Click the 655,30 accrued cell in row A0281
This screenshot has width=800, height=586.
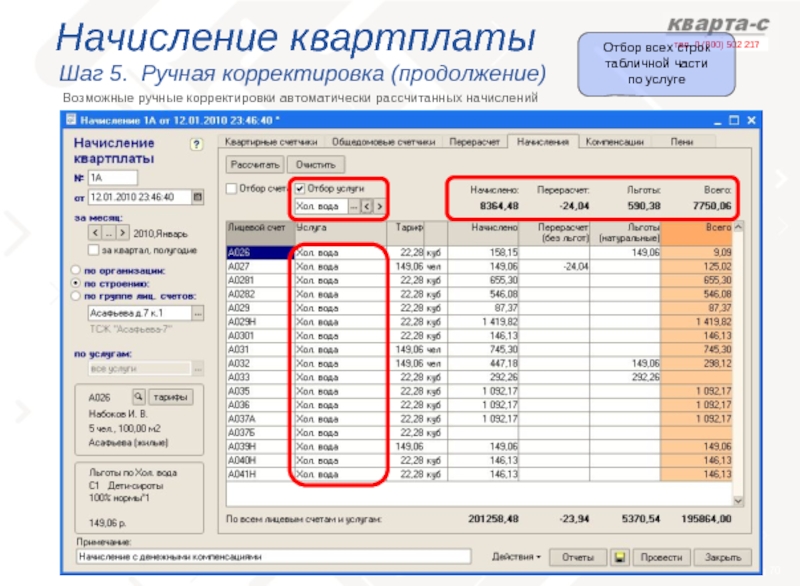[x=483, y=280]
